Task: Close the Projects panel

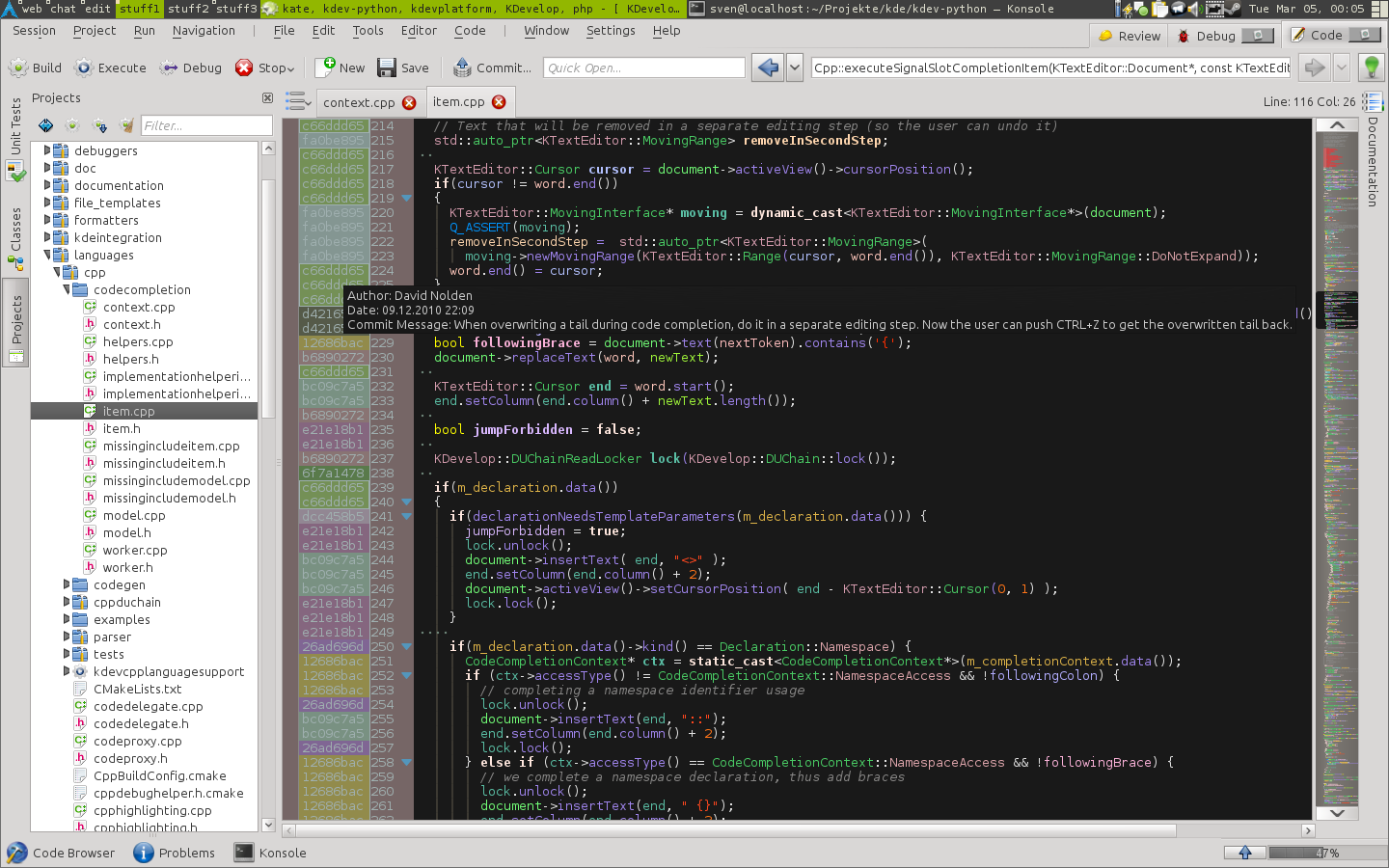Action: [267, 97]
